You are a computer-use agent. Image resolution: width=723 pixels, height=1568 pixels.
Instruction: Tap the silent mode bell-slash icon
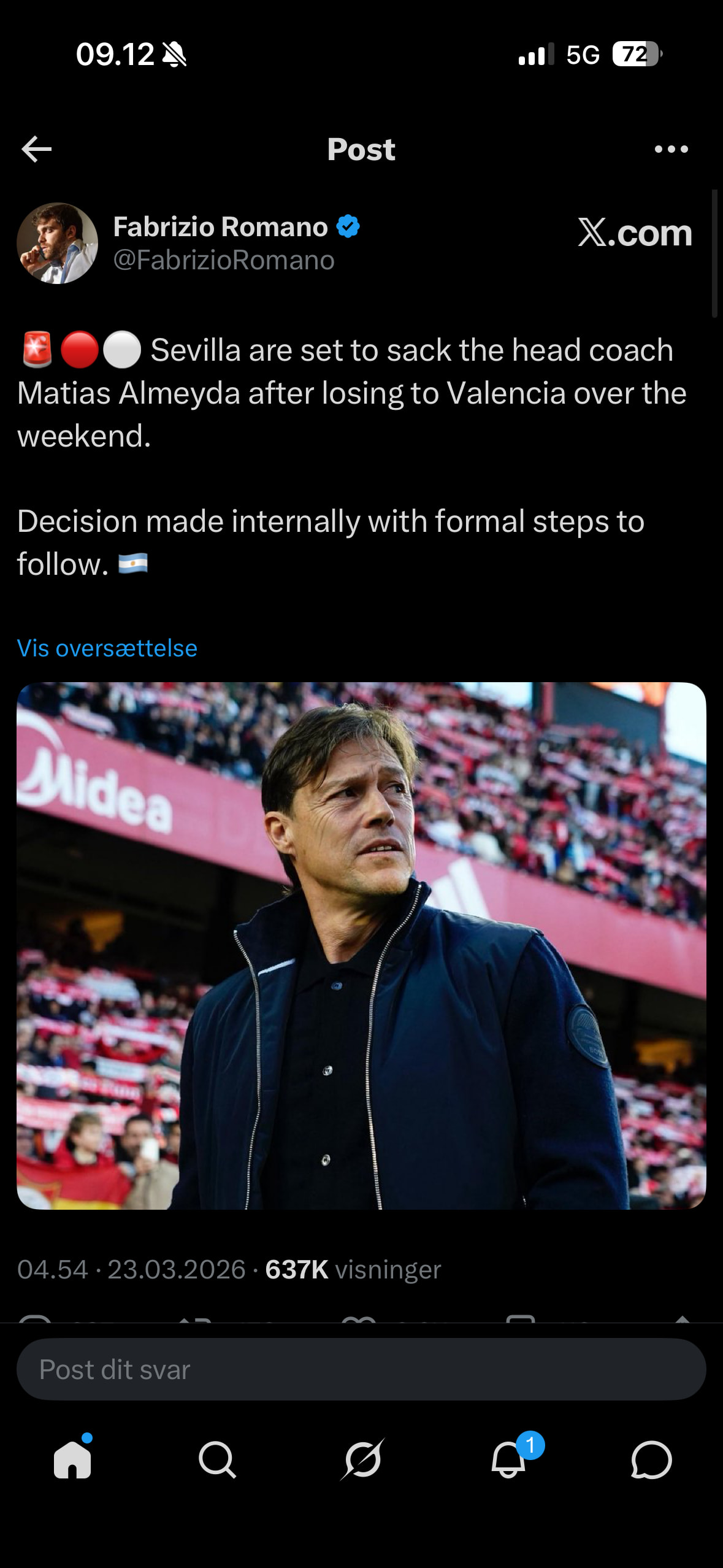point(175,55)
